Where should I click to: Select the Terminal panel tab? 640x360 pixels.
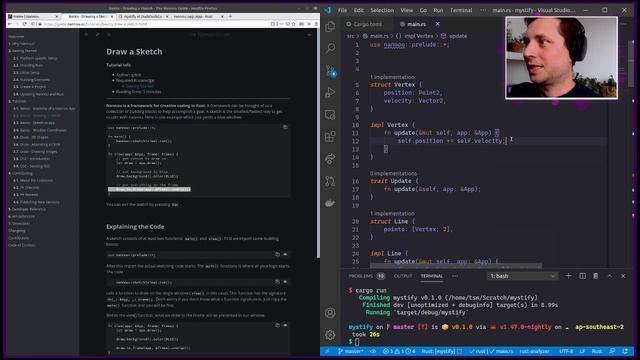click(x=431, y=276)
